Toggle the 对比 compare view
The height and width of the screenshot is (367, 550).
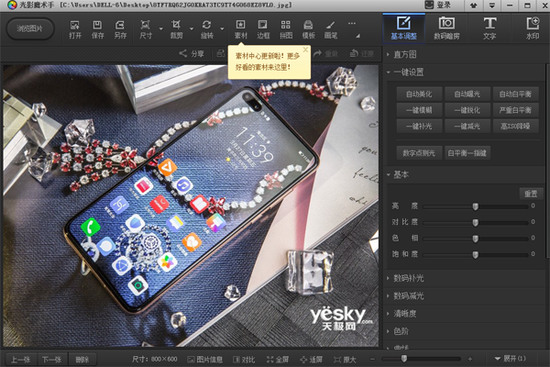(244, 359)
